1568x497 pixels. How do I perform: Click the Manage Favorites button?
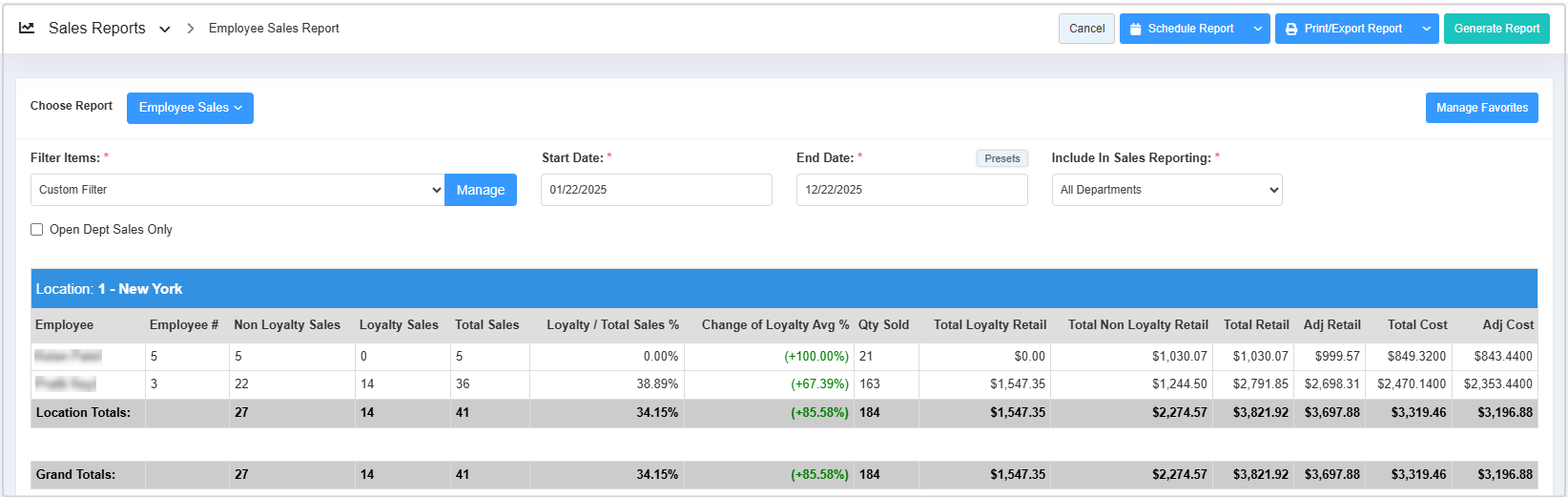(1481, 108)
